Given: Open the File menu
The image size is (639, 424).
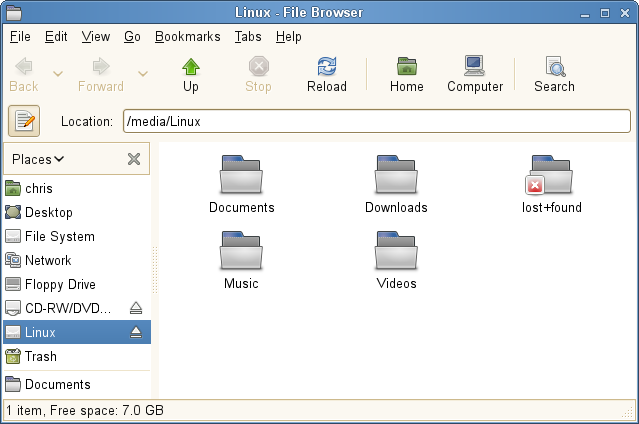Looking at the screenshot, I should click(20, 37).
